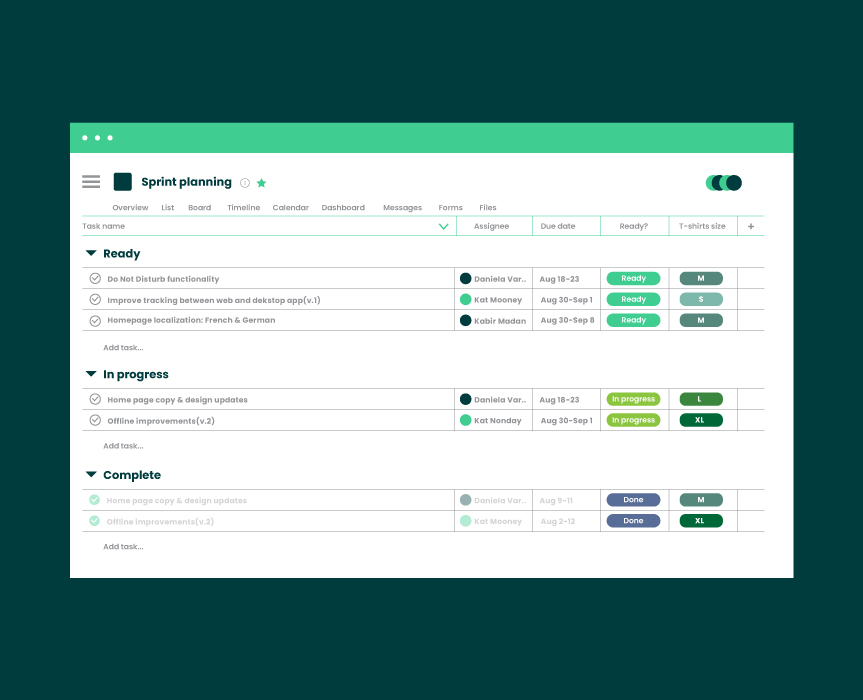
Task: Switch to the Board tab
Action: 200,207
